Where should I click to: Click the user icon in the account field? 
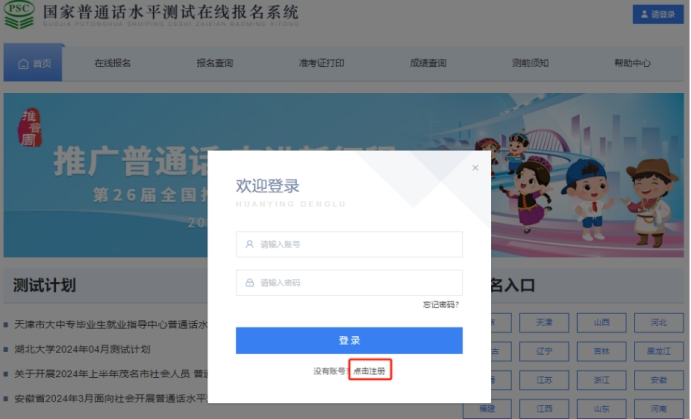coord(249,244)
